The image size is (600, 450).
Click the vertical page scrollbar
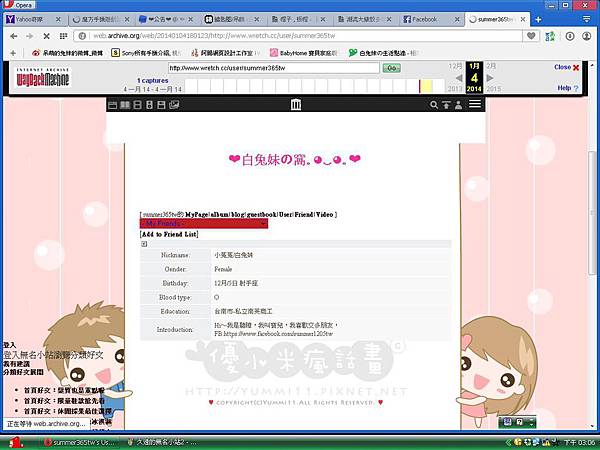[592, 212]
